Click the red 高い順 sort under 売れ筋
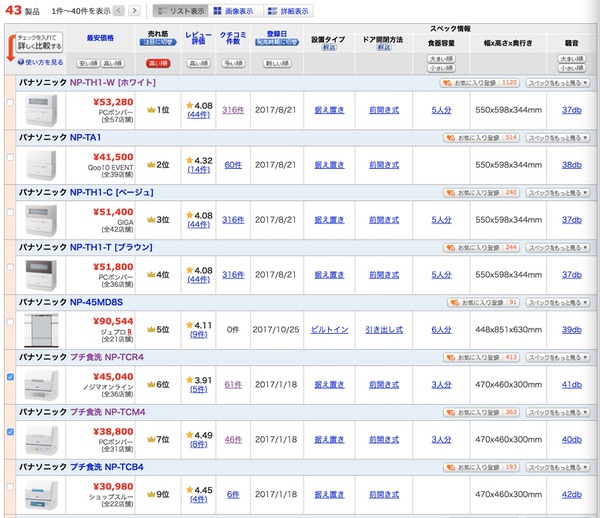This screenshot has width=600, height=518. point(158,64)
